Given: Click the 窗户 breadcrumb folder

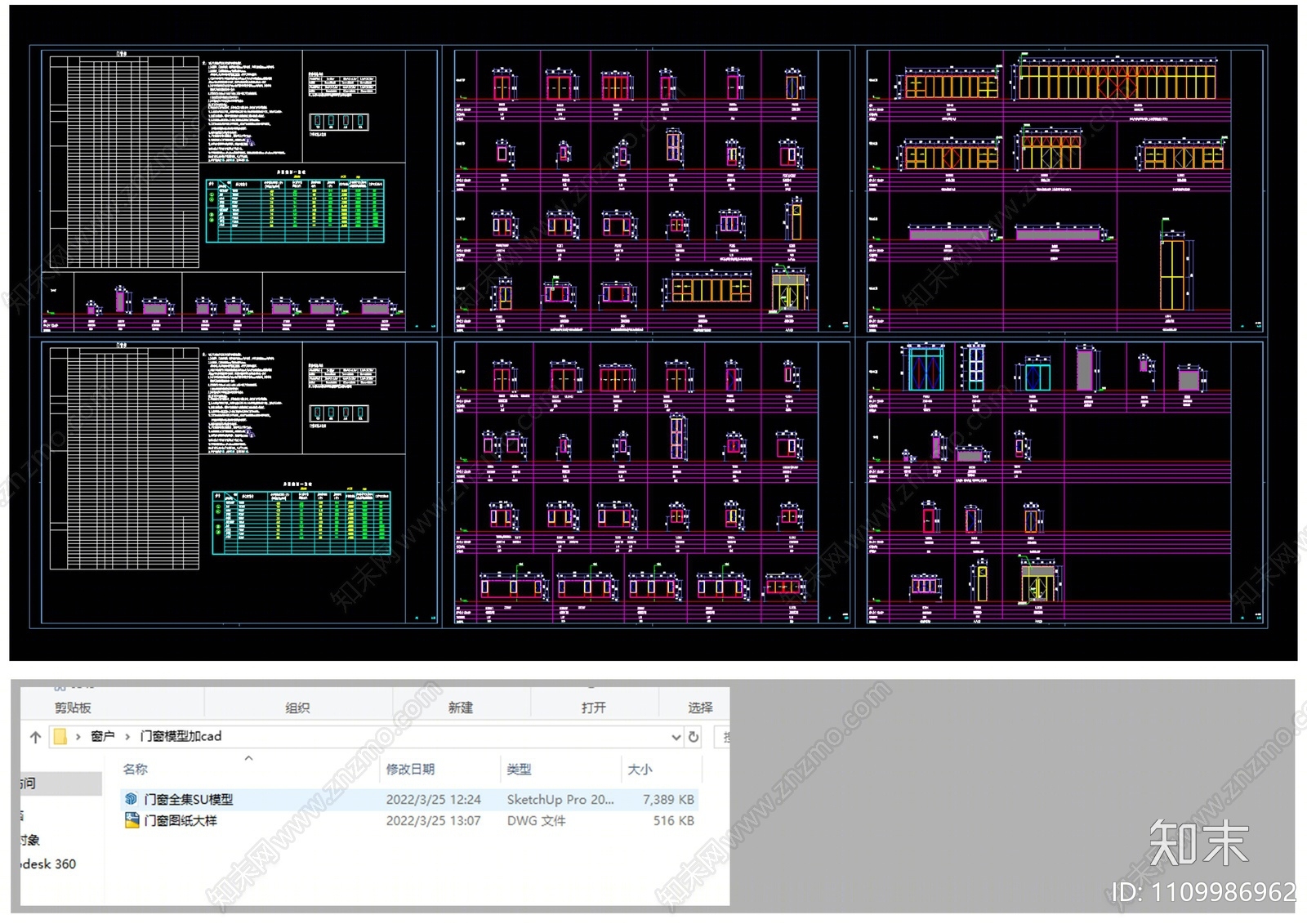Looking at the screenshot, I should tap(103, 736).
